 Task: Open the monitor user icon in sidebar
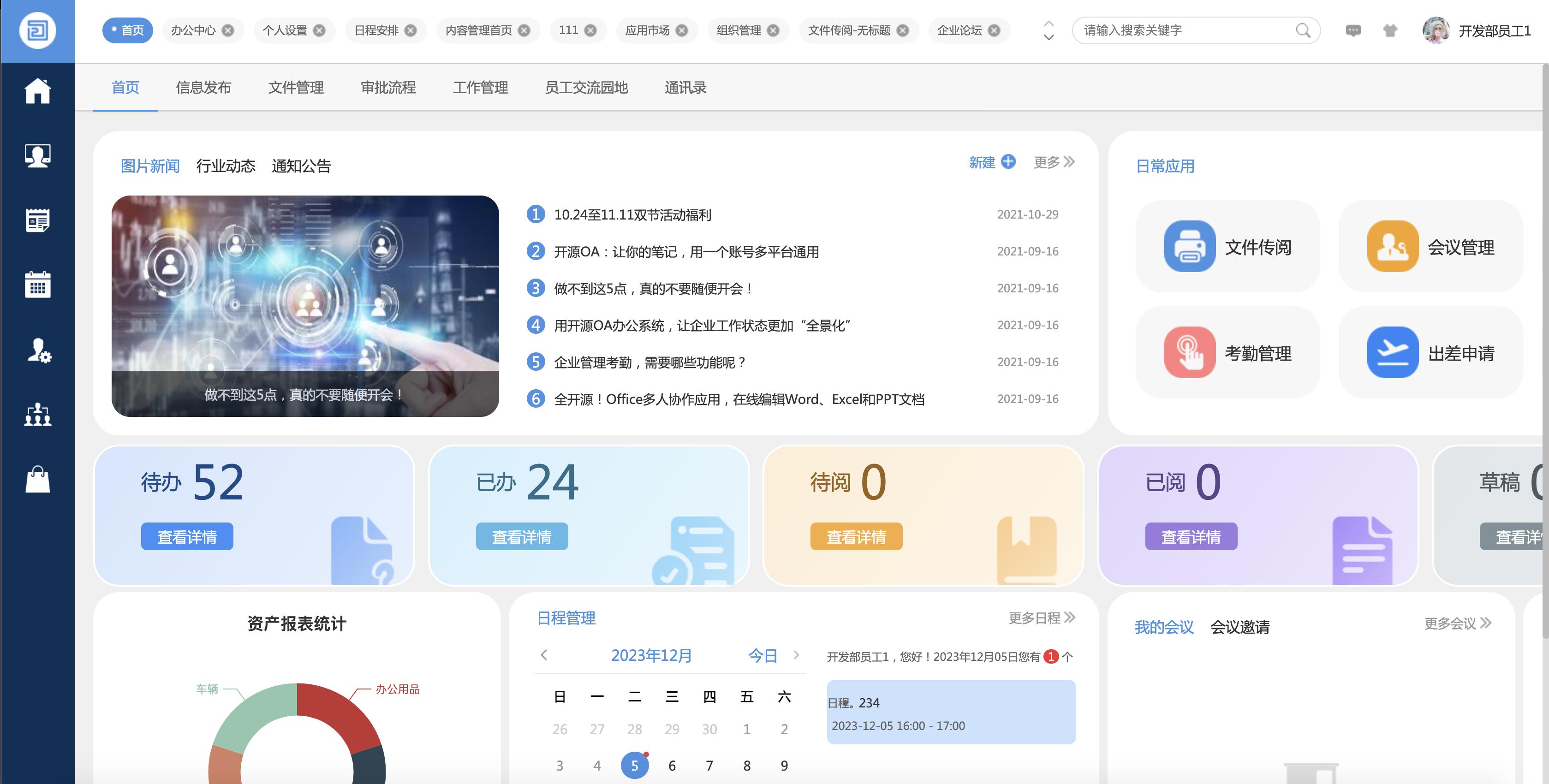tap(37, 156)
